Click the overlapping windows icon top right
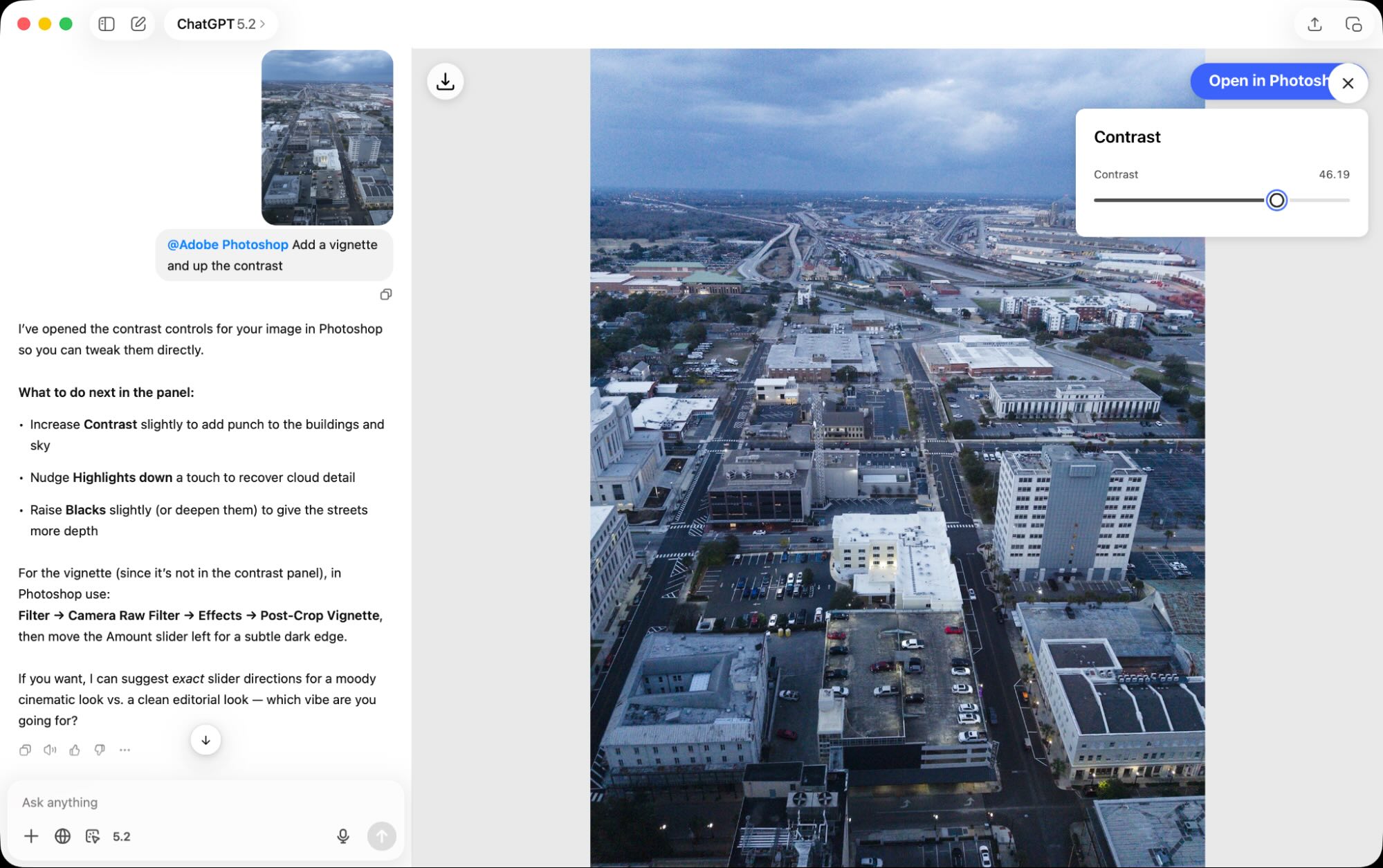The width and height of the screenshot is (1383, 868). [x=1353, y=24]
